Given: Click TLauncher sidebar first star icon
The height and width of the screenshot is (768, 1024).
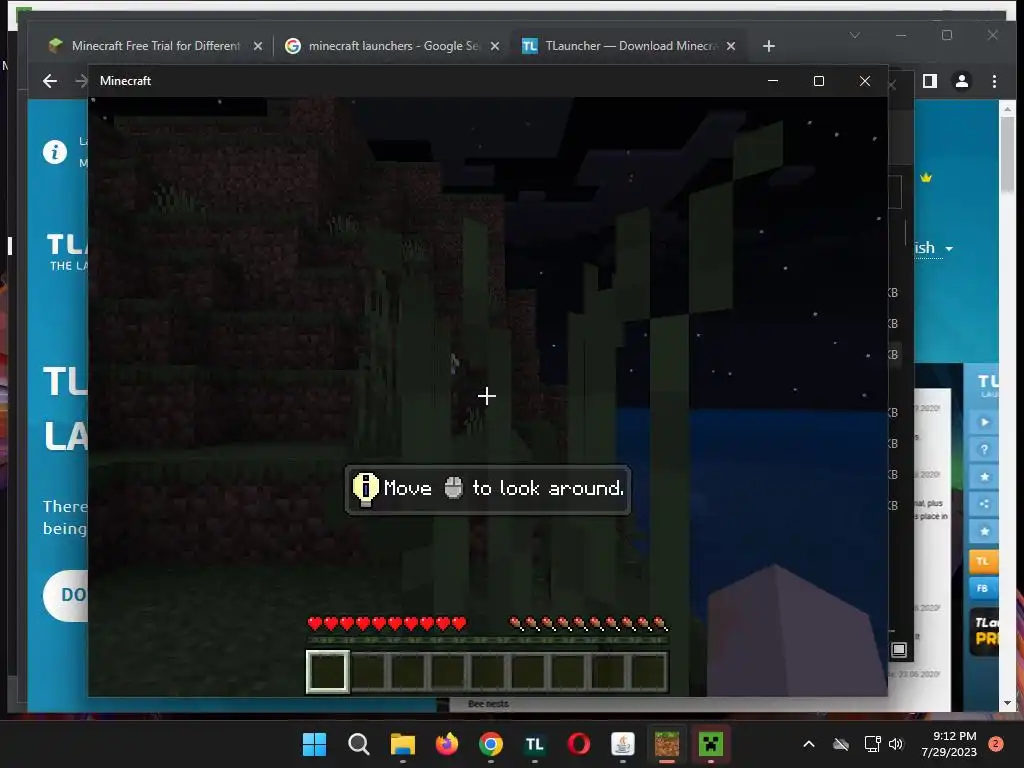Looking at the screenshot, I should pyautogui.click(x=984, y=477).
